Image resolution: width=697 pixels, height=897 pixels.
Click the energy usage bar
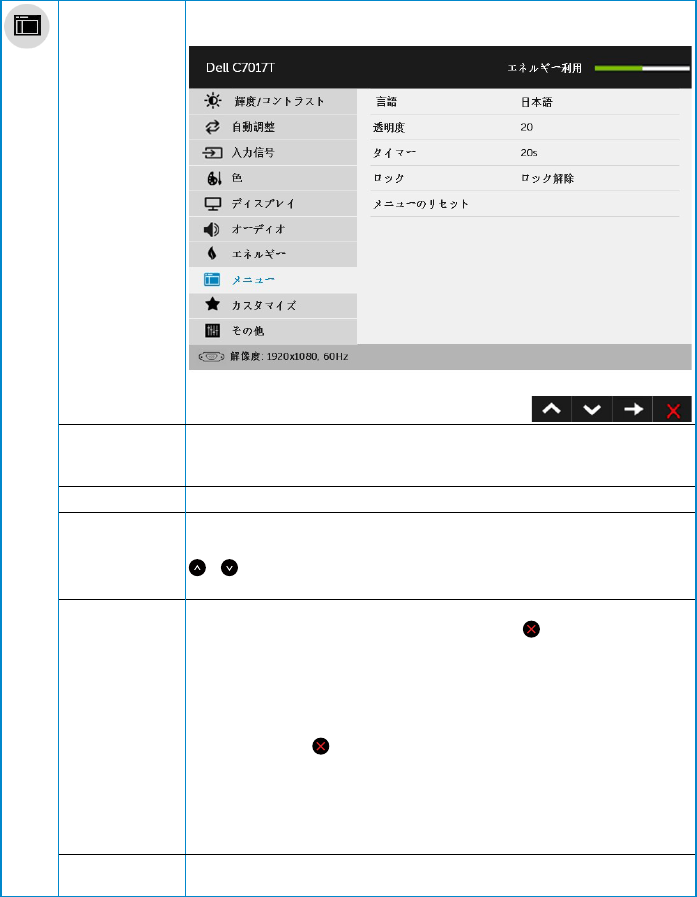pos(642,68)
